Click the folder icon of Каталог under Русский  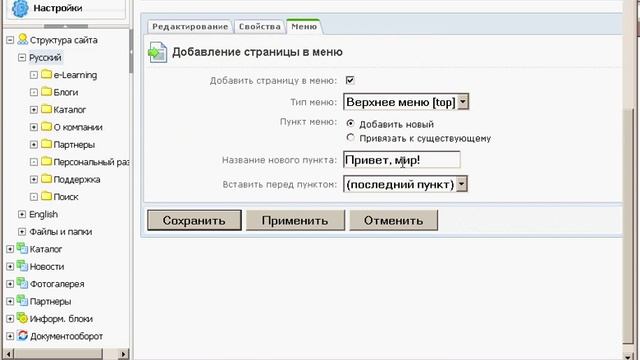tap(47, 109)
